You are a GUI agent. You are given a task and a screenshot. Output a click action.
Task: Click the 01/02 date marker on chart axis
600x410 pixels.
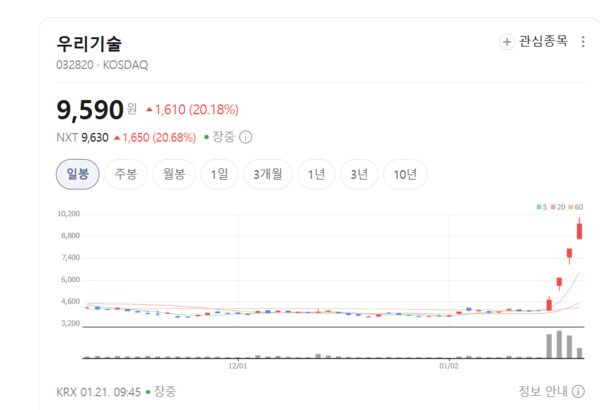pyautogui.click(x=449, y=366)
